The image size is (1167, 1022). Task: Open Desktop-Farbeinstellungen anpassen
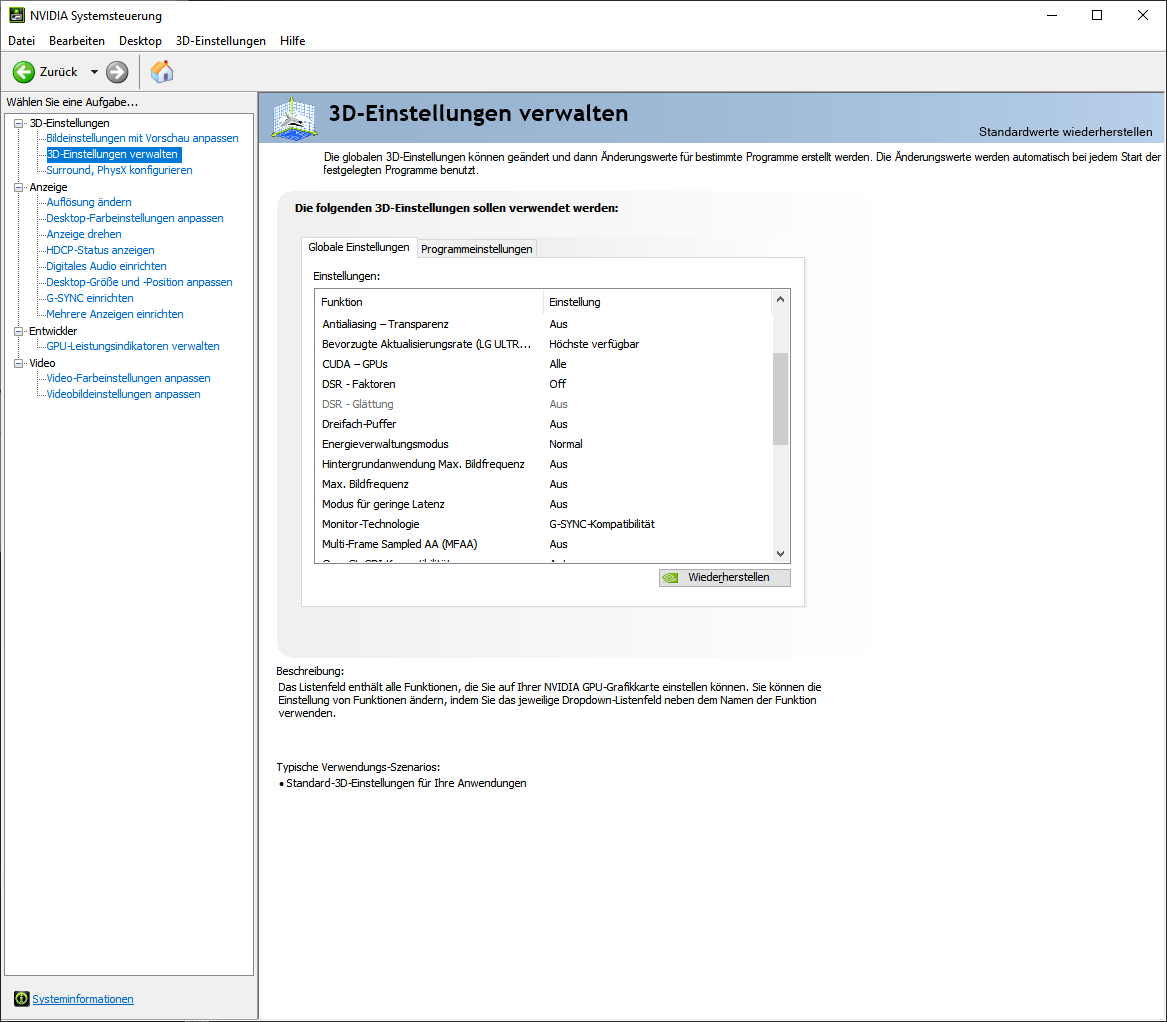(x=135, y=218)
